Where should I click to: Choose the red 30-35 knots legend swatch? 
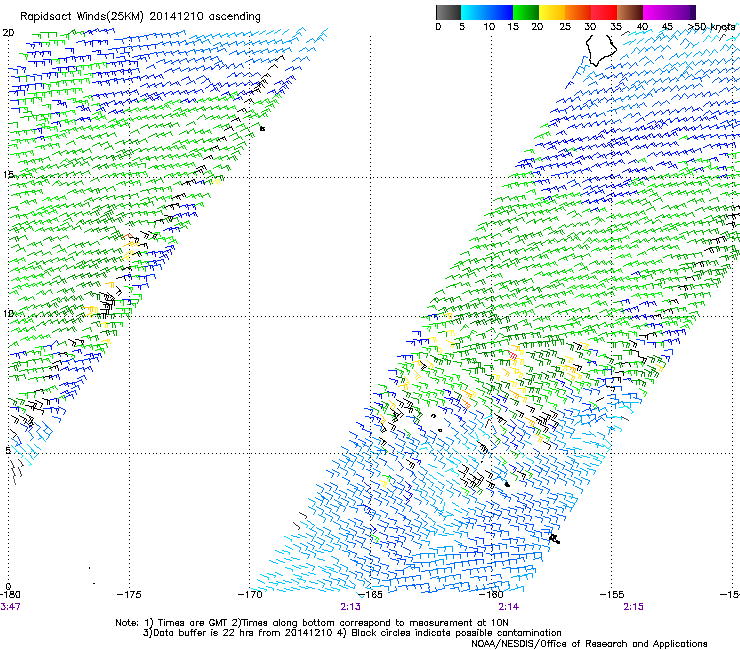point(604,12)
